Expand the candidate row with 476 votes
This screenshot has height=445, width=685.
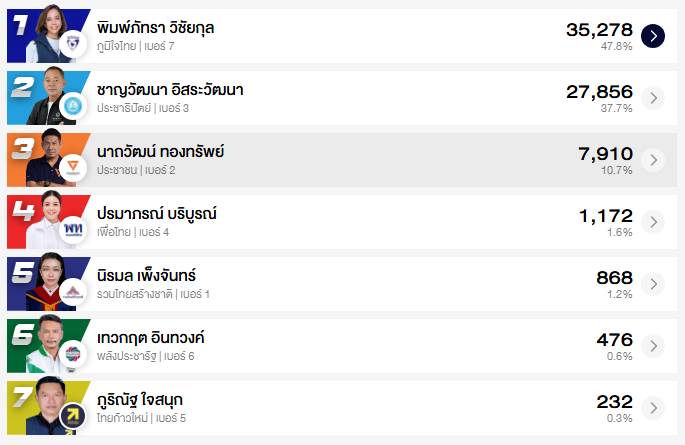pos(652,346)
